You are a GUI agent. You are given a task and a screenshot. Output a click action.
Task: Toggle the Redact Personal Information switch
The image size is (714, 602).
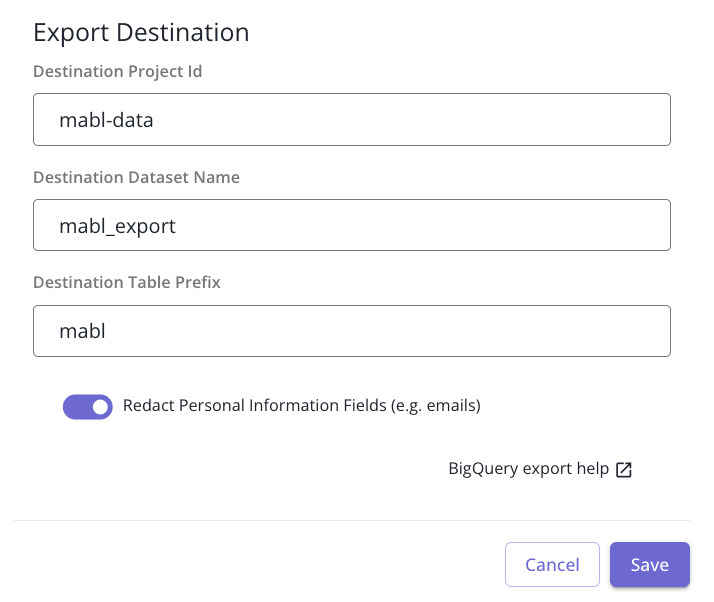(x=88, y=406)
